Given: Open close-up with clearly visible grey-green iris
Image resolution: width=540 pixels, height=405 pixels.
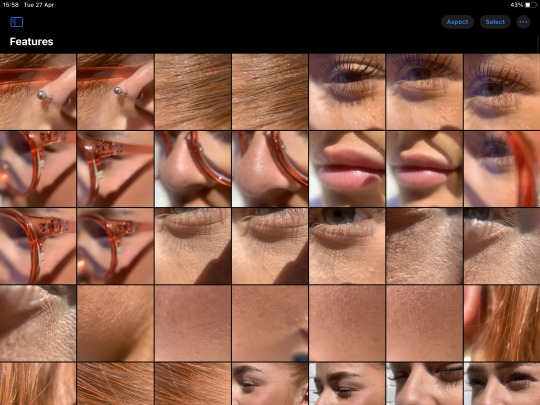Looking at the screenshot, I should point(347,246).
